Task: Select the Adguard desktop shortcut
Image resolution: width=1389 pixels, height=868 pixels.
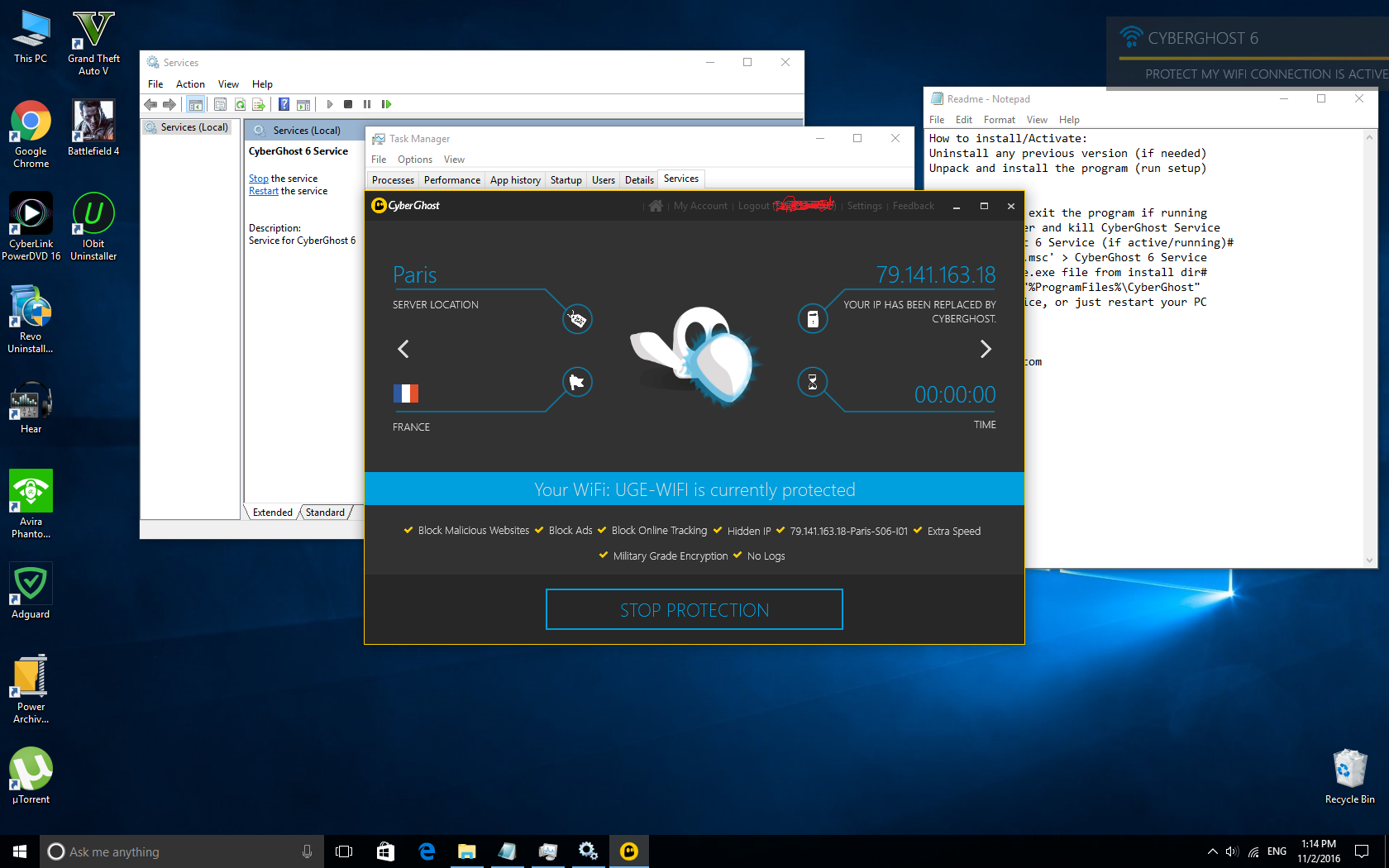Action: [x=31, y=591]
